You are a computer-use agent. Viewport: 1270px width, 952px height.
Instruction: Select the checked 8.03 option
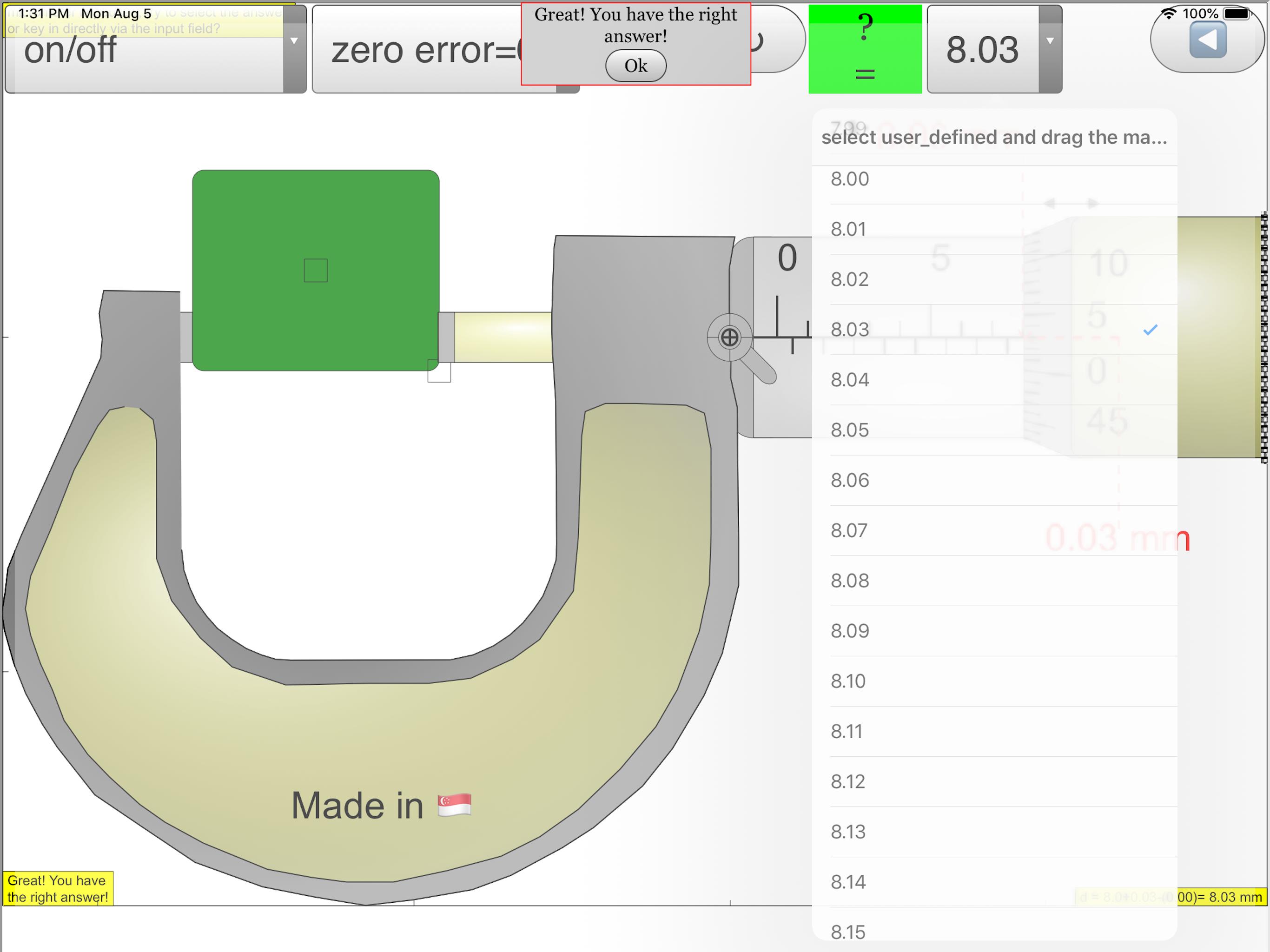pos(995,330)
